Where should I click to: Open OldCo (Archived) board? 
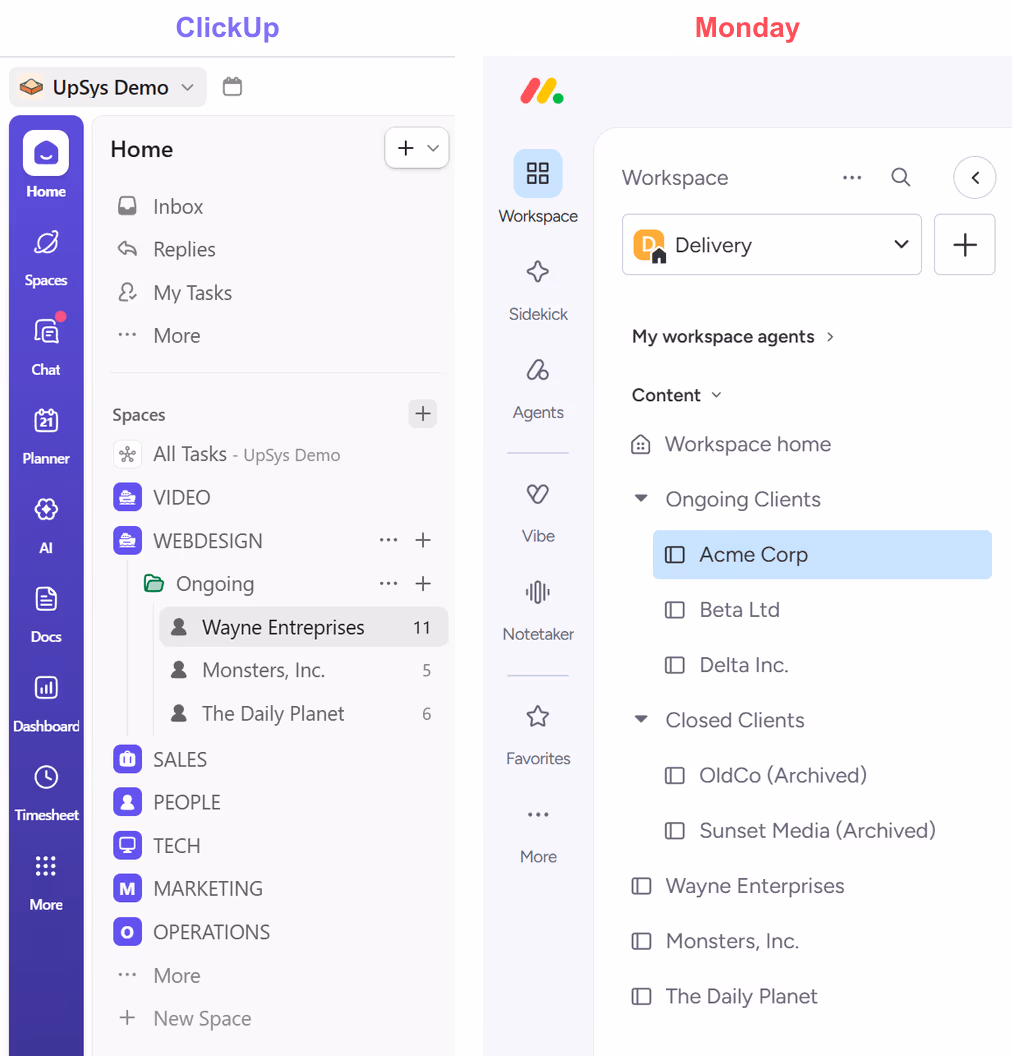pos(822,775)
